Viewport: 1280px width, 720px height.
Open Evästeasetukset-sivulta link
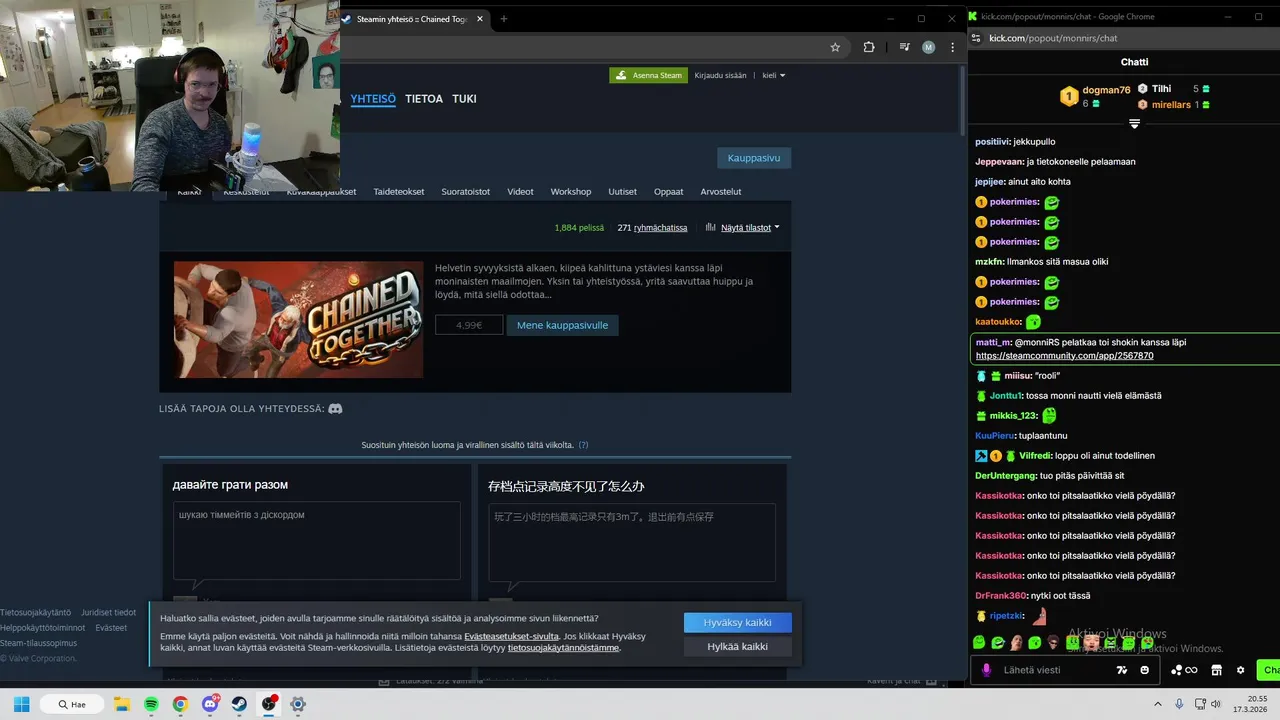pos(511,636)
